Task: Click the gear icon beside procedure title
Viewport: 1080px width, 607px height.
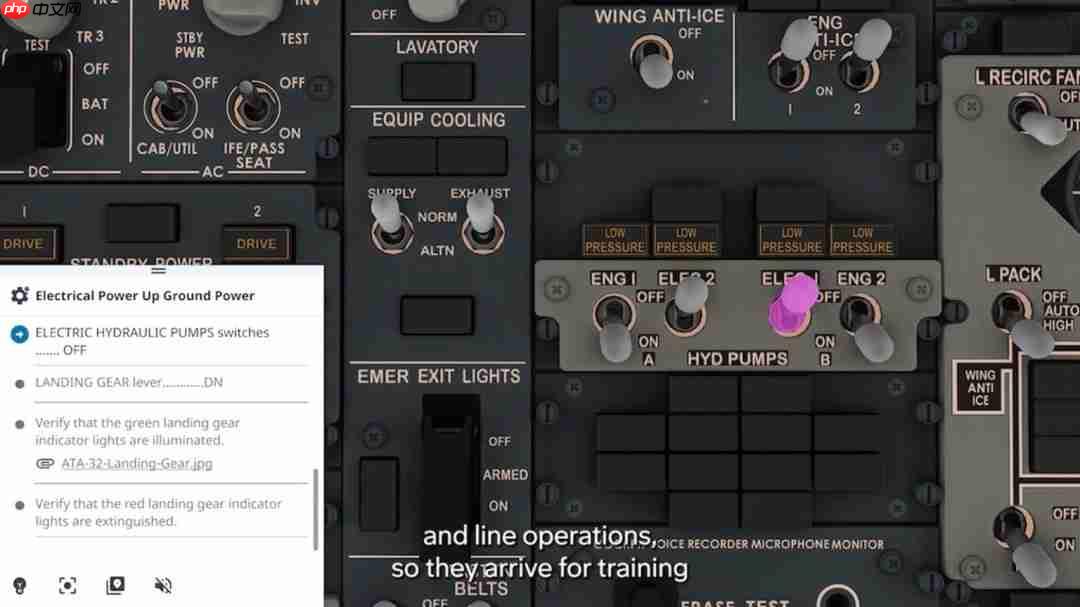Action: point(19,296)
